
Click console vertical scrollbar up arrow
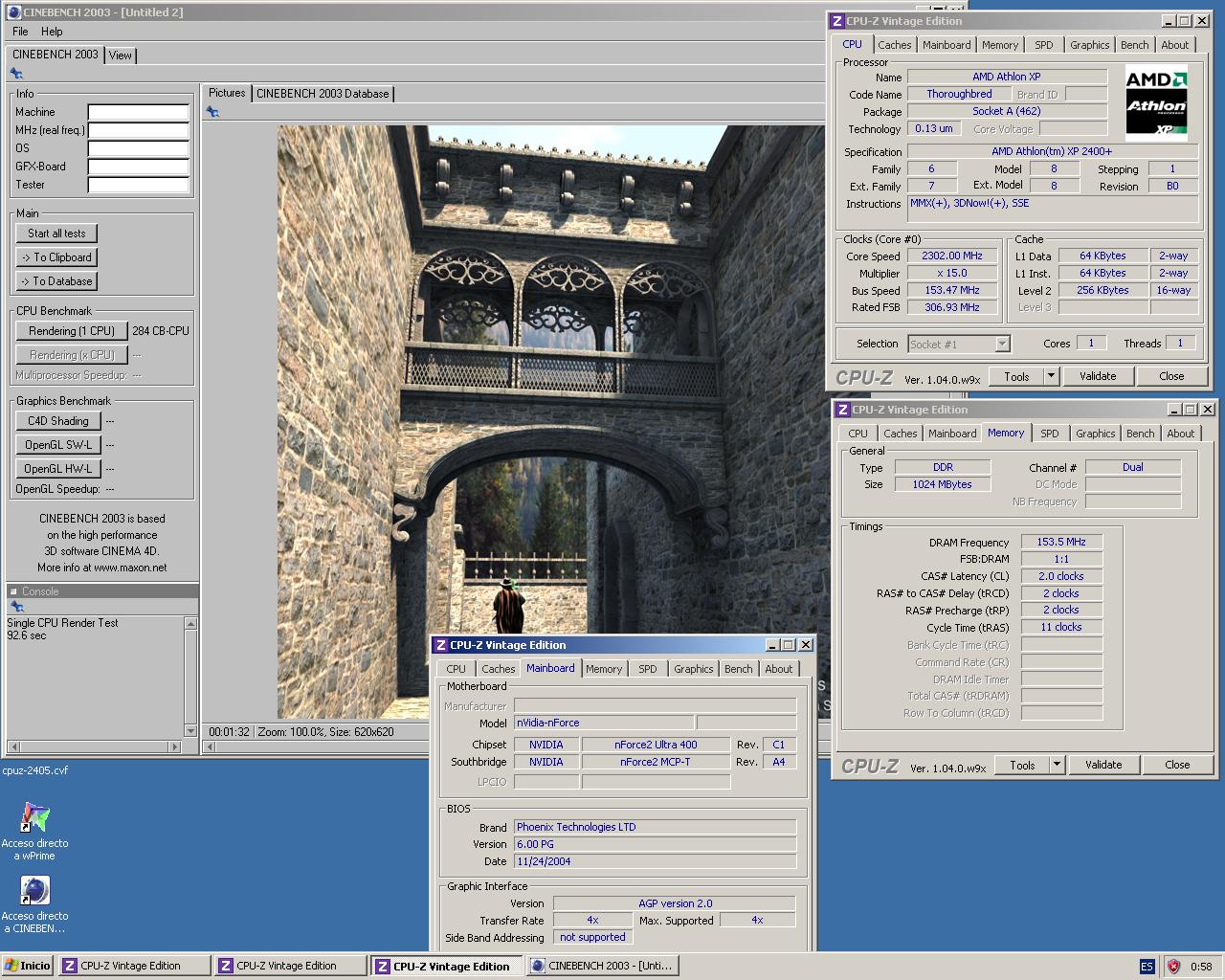pos(190,623)
